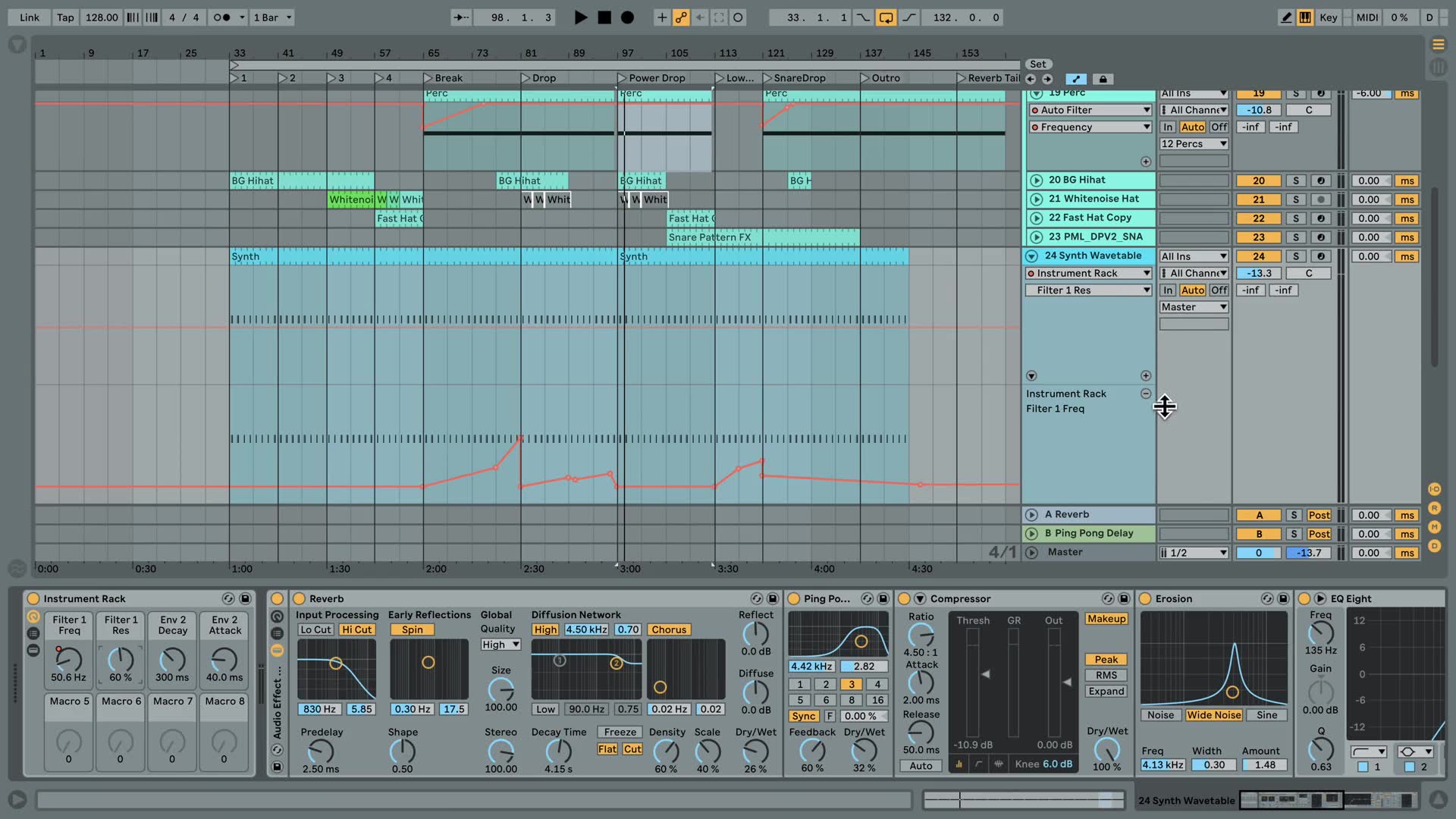Click the MIDI button in top toolbar
This screenshot has width=1456, height=819.
tap(1366, 17)
